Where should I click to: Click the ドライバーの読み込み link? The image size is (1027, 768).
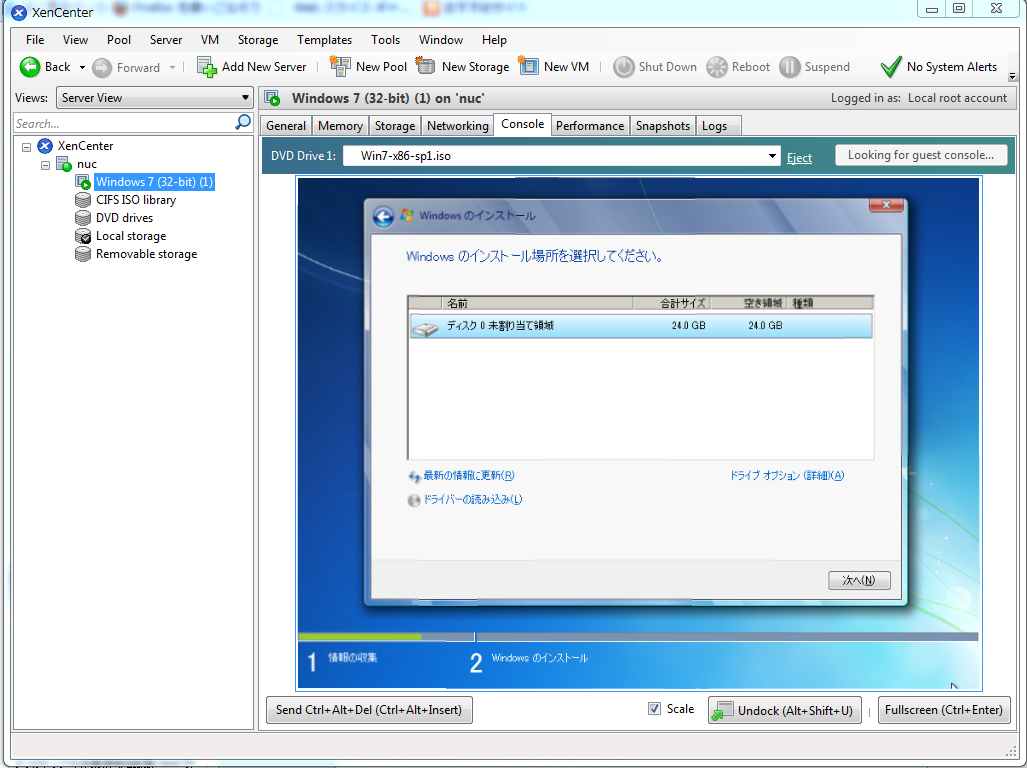pyautogui.click(x=472, y=500)
